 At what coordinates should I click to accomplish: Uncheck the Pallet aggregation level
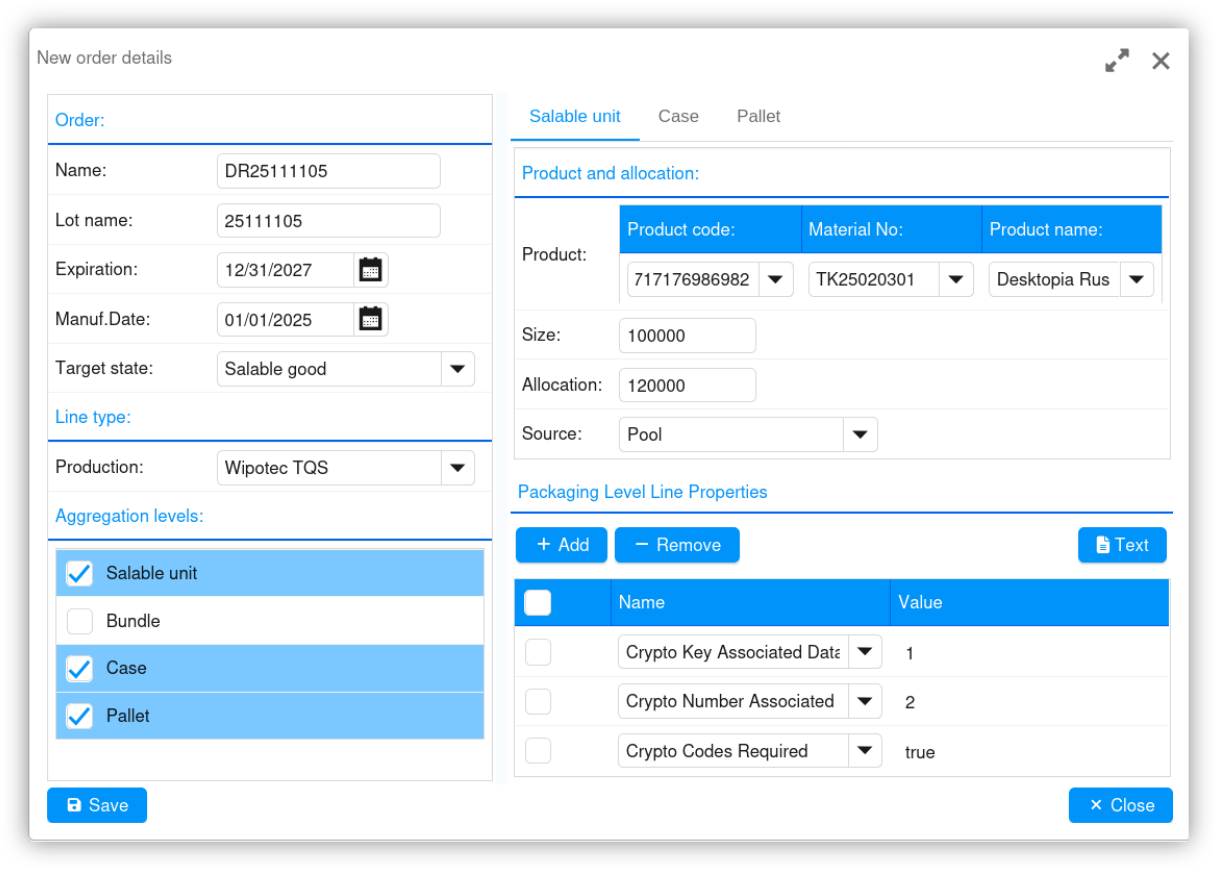[79, 716]
